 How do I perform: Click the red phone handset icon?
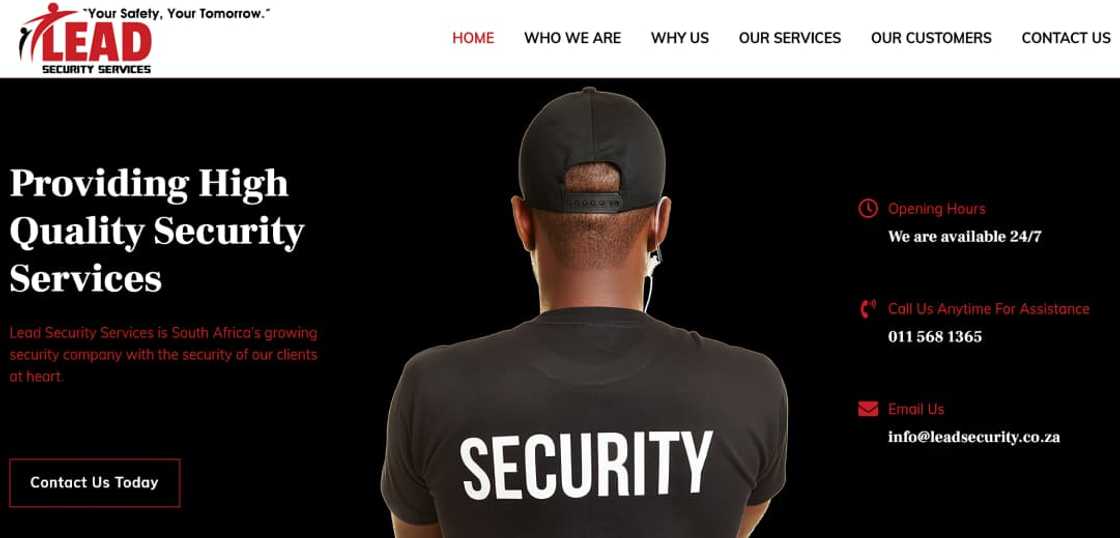(867, 309)
